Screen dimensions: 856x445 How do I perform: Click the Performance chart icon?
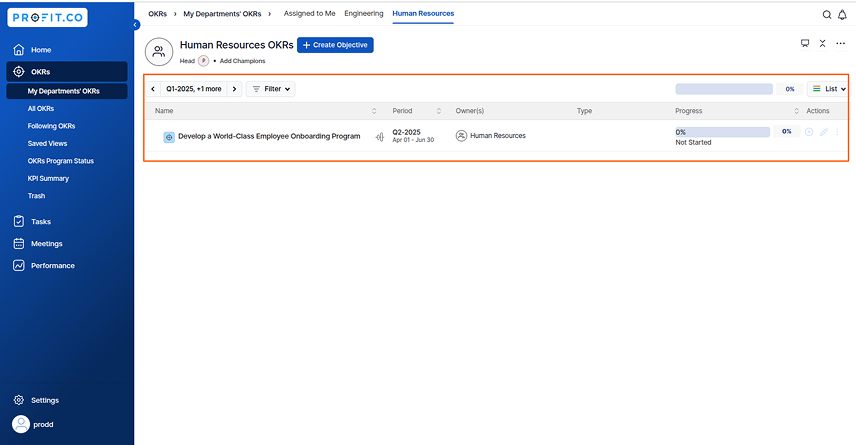(19, 265)
